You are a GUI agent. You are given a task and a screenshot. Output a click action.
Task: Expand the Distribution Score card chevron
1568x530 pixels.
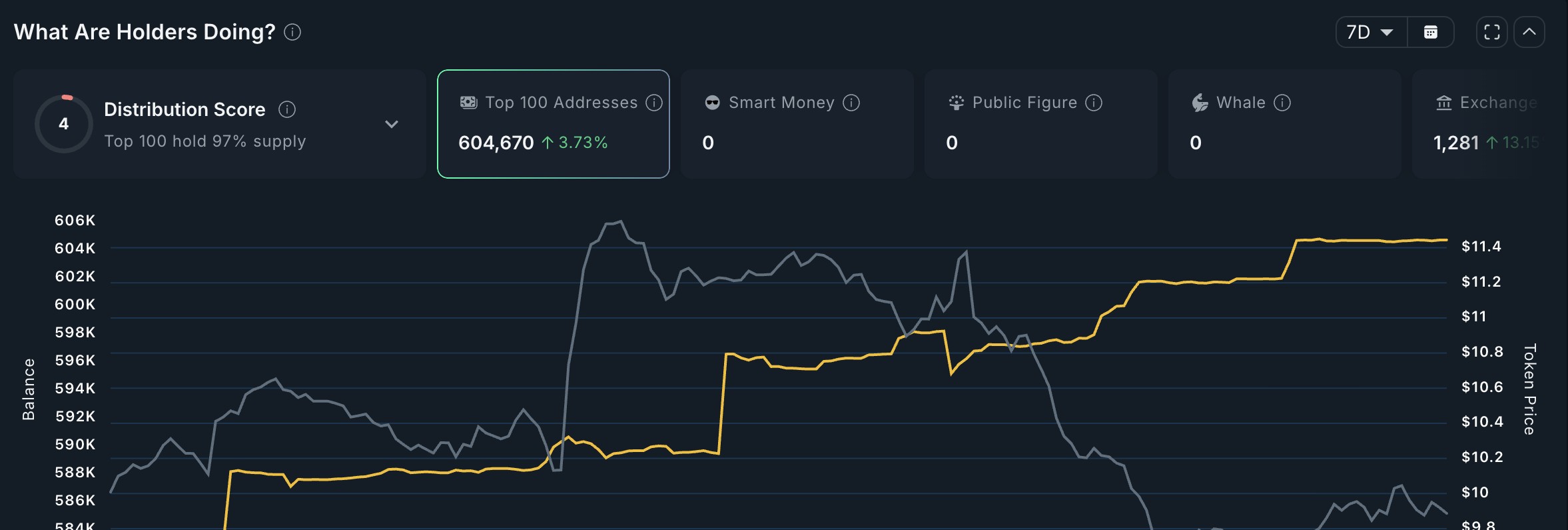point(392,124)
